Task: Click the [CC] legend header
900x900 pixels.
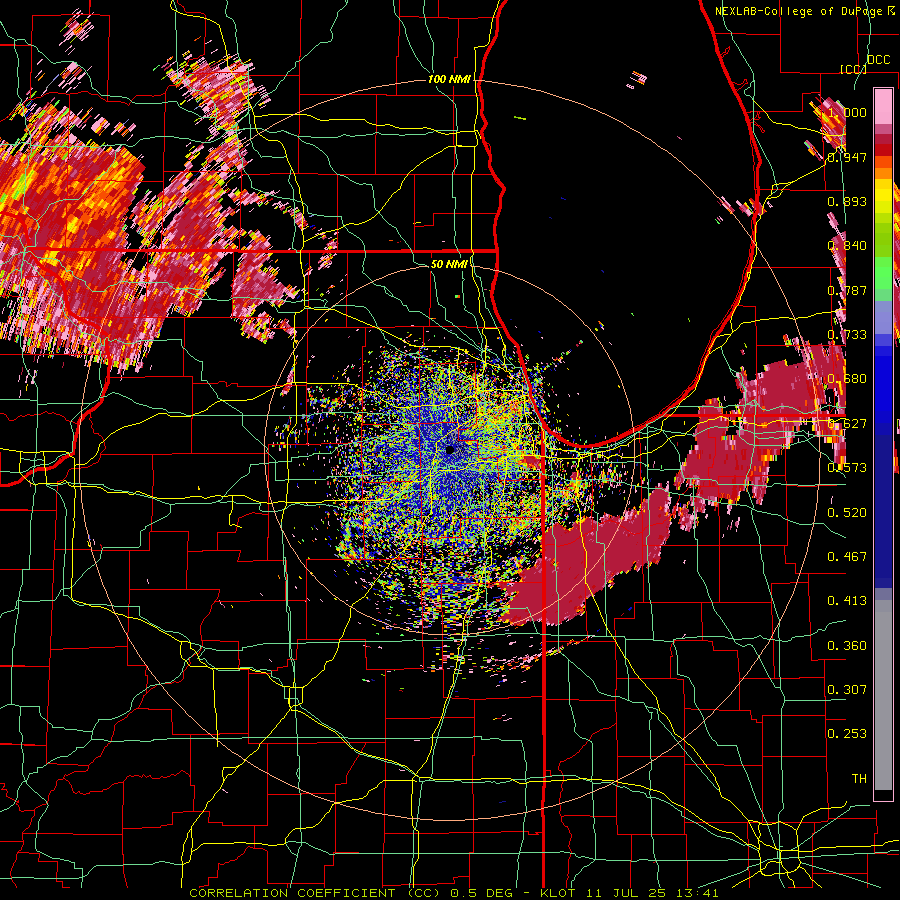Action: [853, 69]
